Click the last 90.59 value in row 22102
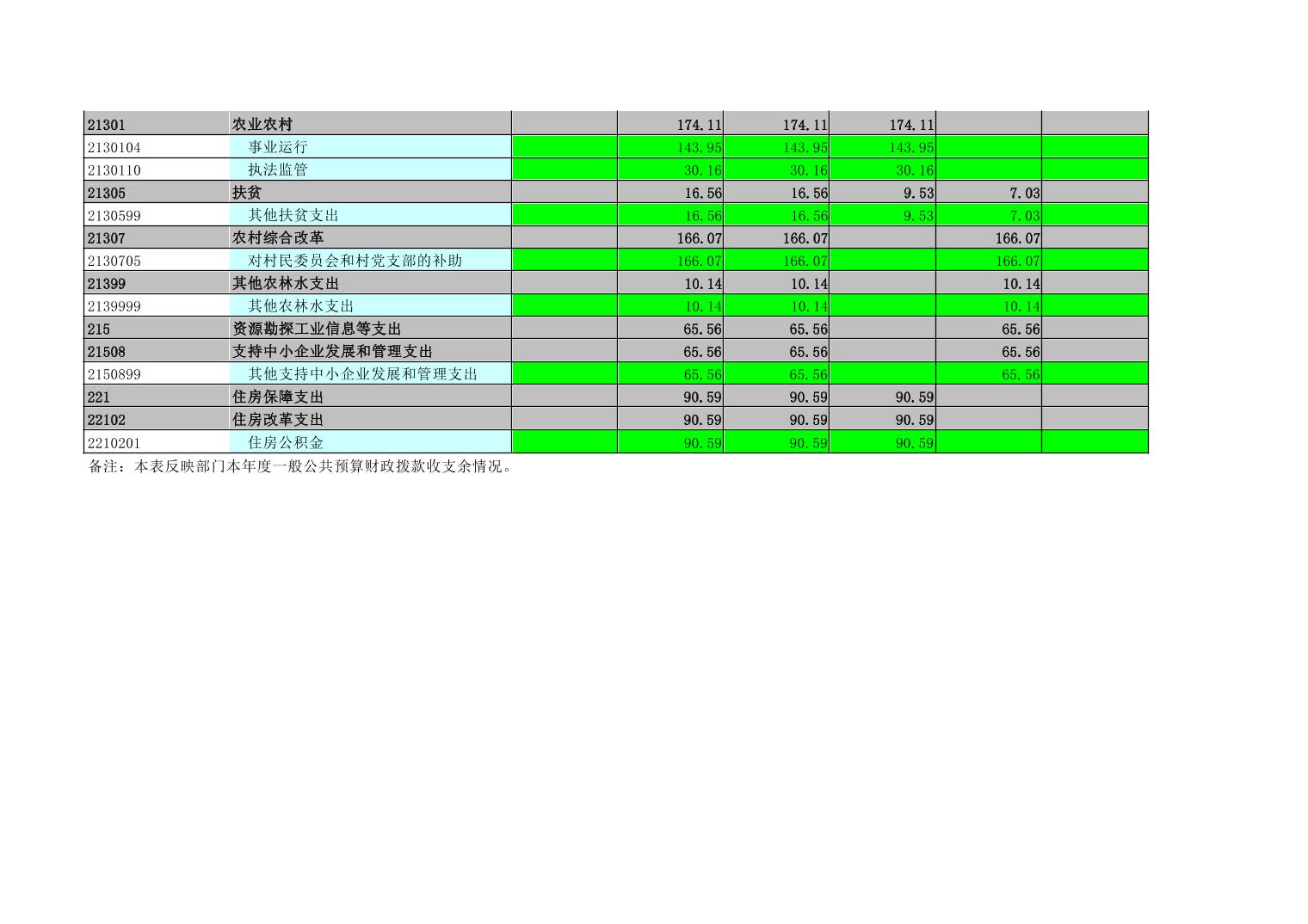 [915, 420]
